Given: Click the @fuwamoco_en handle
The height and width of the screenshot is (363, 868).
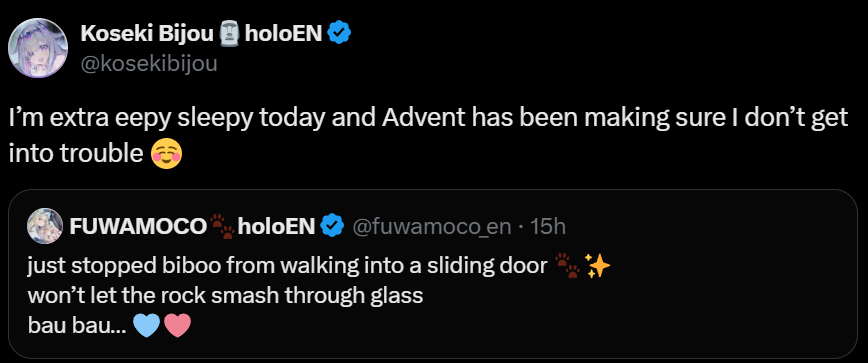Looking at the screenshot, I should [432, 226].
